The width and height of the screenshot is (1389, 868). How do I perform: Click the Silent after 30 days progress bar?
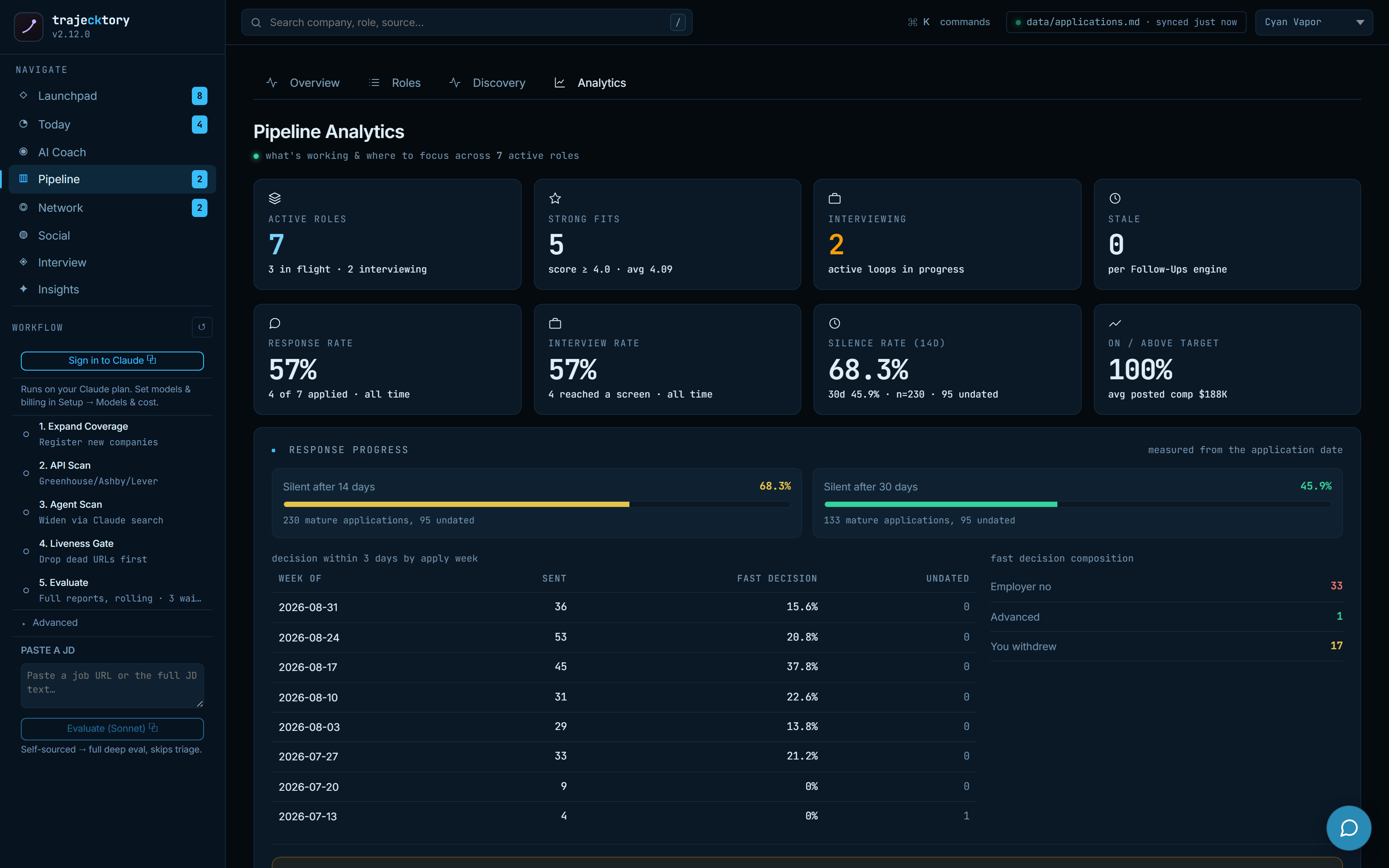1077,505
